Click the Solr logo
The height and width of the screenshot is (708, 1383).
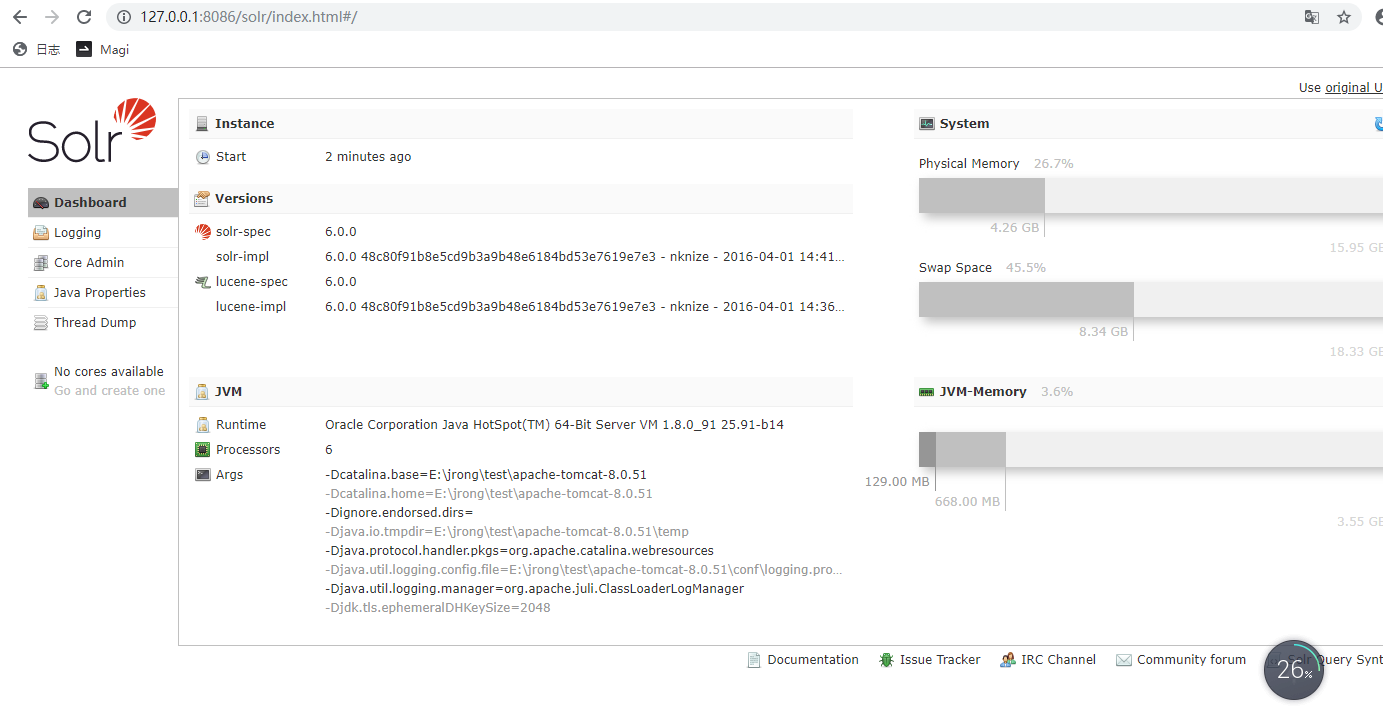(x=92, y=131)
